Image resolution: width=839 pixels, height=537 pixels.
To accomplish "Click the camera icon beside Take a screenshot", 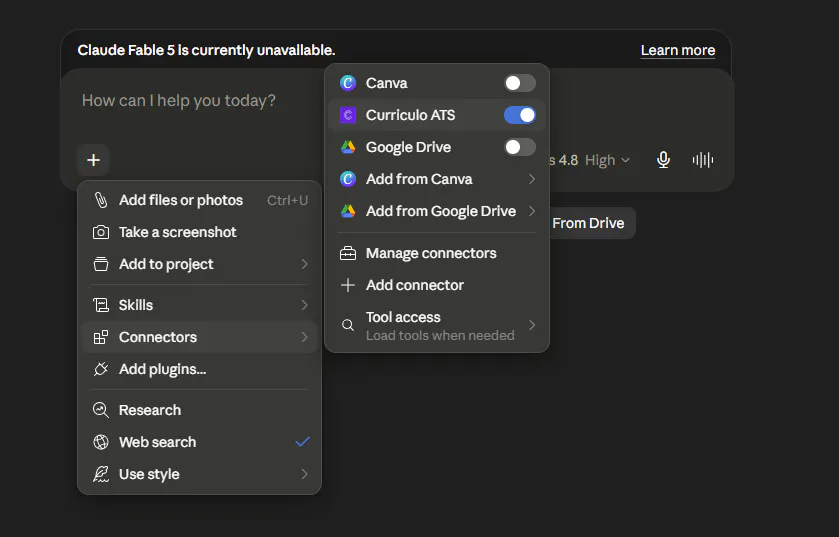I will point(101,232).
